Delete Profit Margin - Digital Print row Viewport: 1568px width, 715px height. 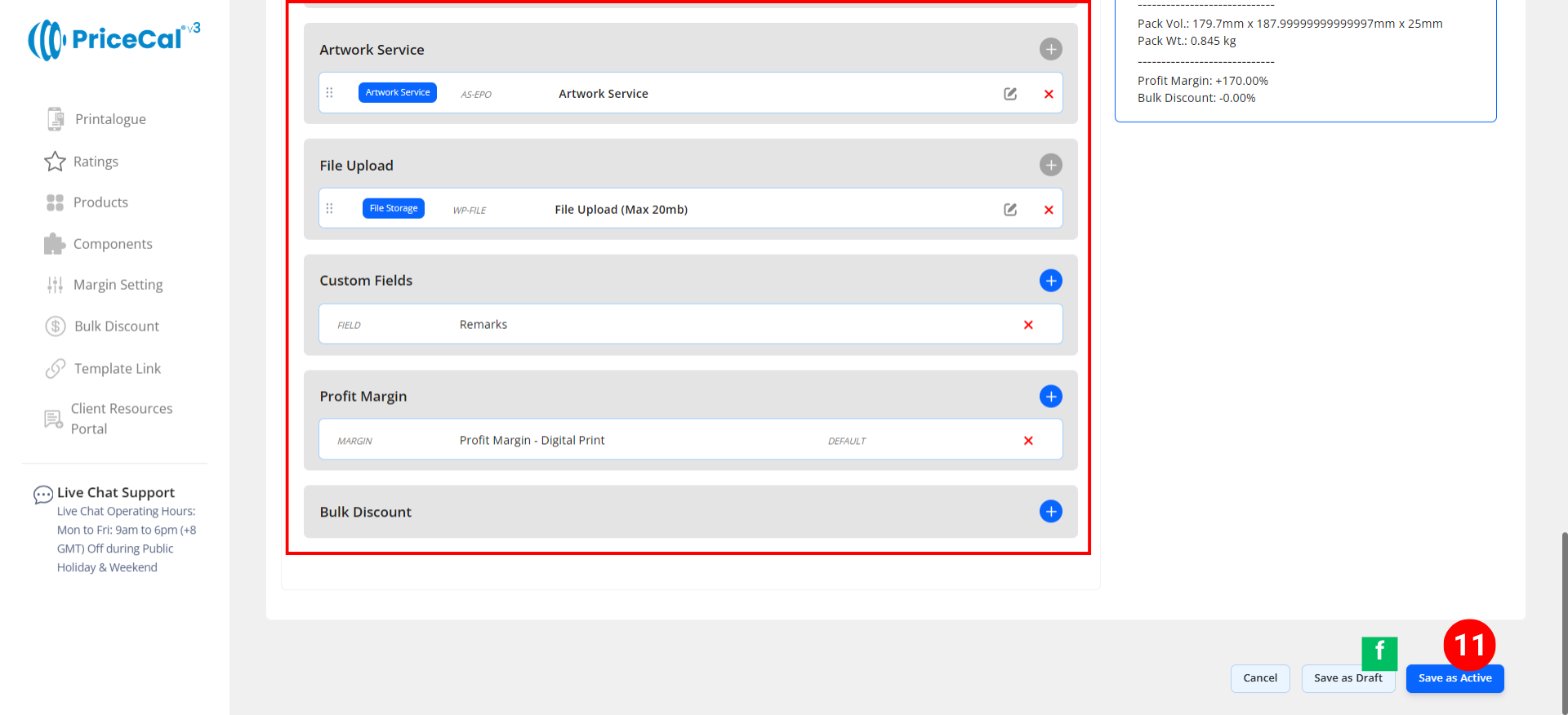[x=1028, y=441]
